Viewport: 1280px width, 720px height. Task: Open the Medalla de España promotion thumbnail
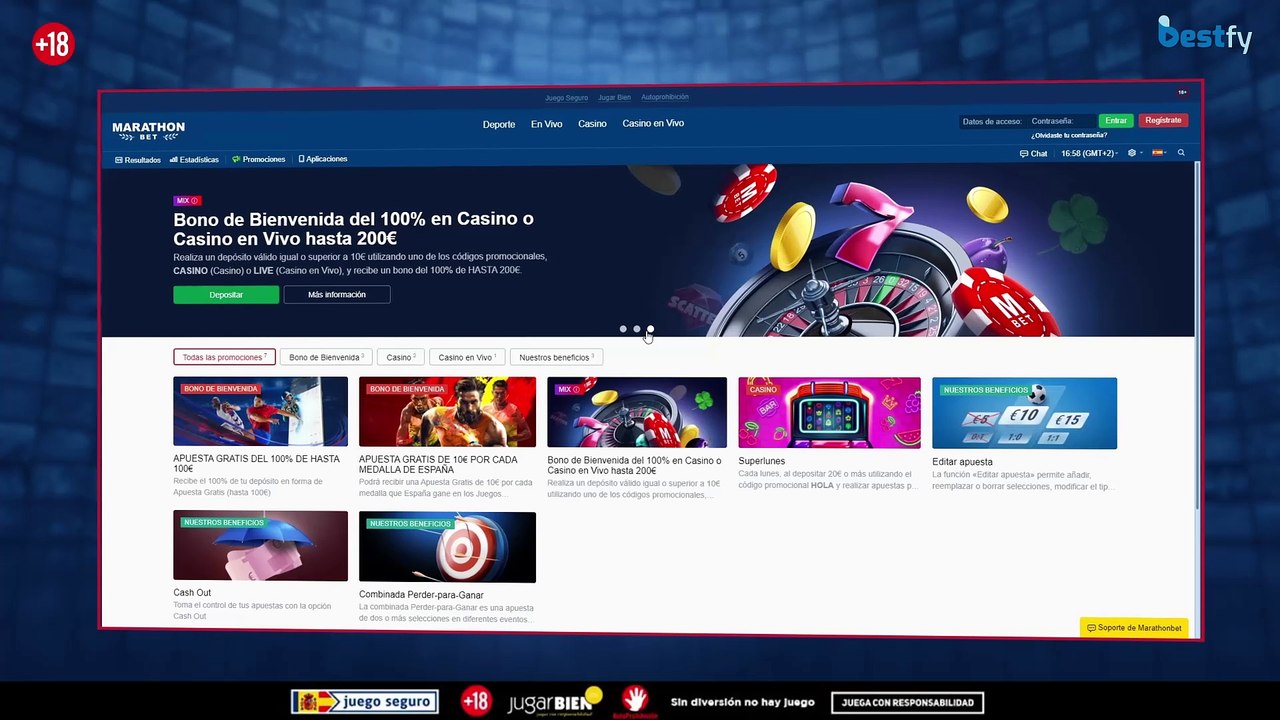point(447,412)
